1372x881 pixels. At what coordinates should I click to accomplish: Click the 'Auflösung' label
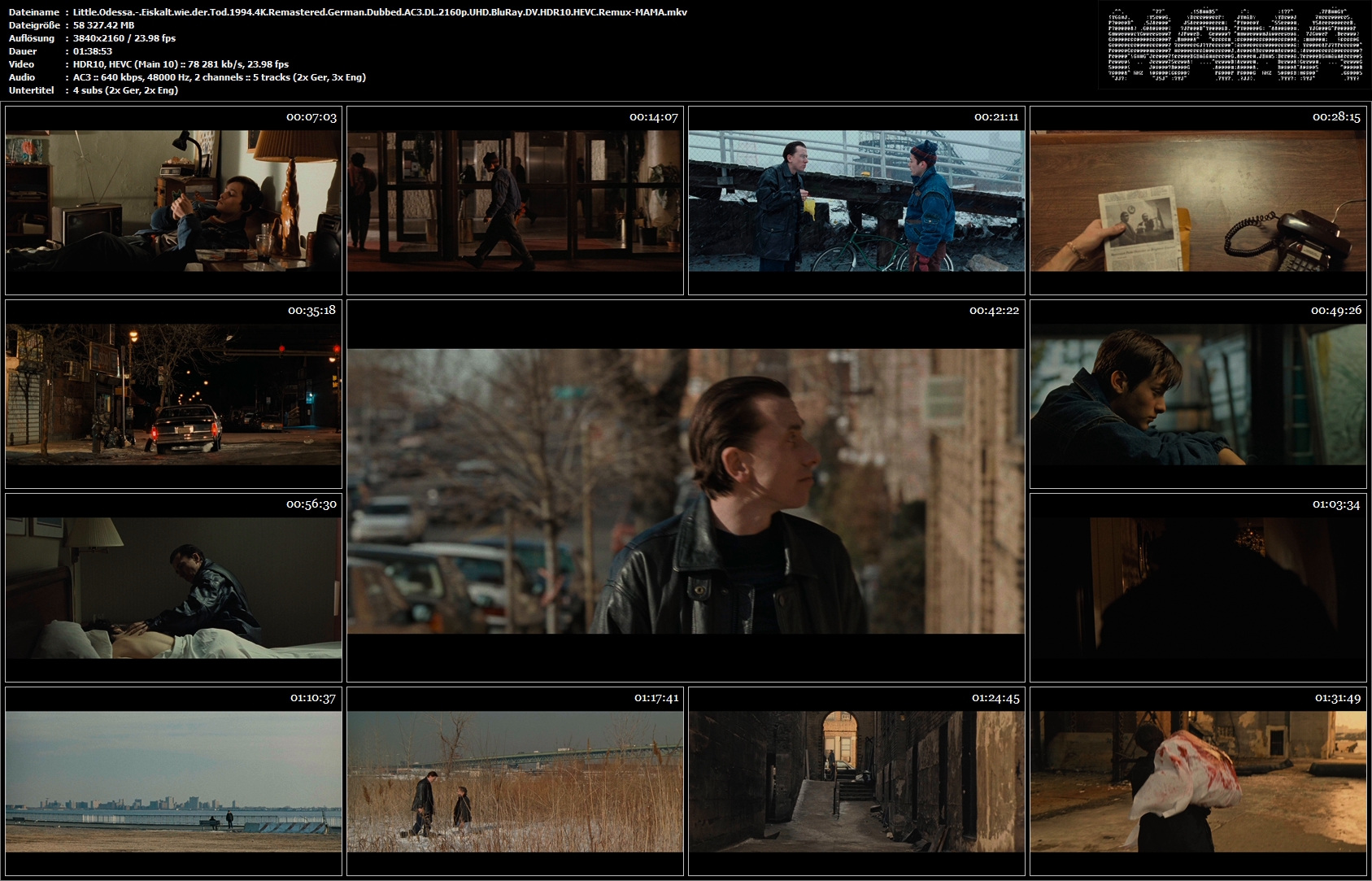pyautogui.click(x=32, y=38)
